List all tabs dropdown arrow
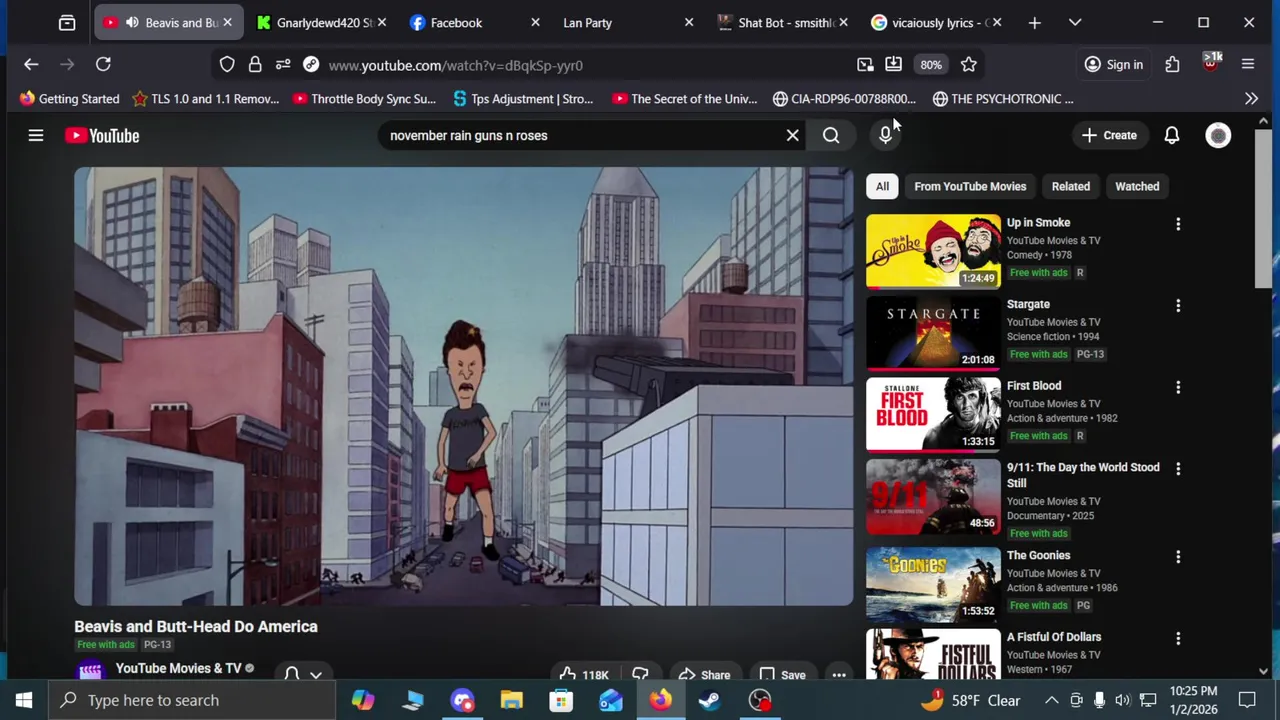The image size is (1280, 720). [x=1075, y=23]
